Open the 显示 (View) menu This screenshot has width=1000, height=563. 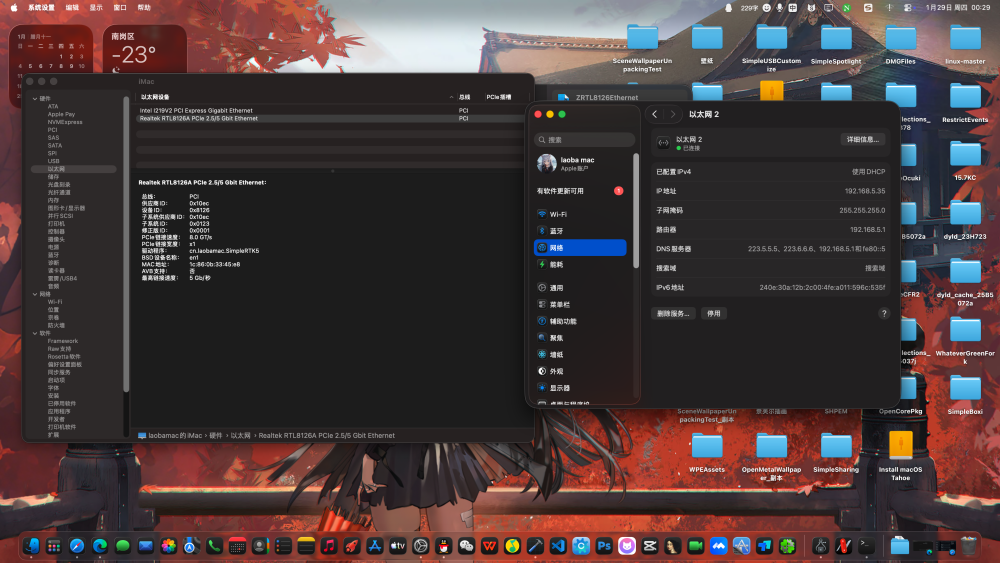[x=96, y=8]
